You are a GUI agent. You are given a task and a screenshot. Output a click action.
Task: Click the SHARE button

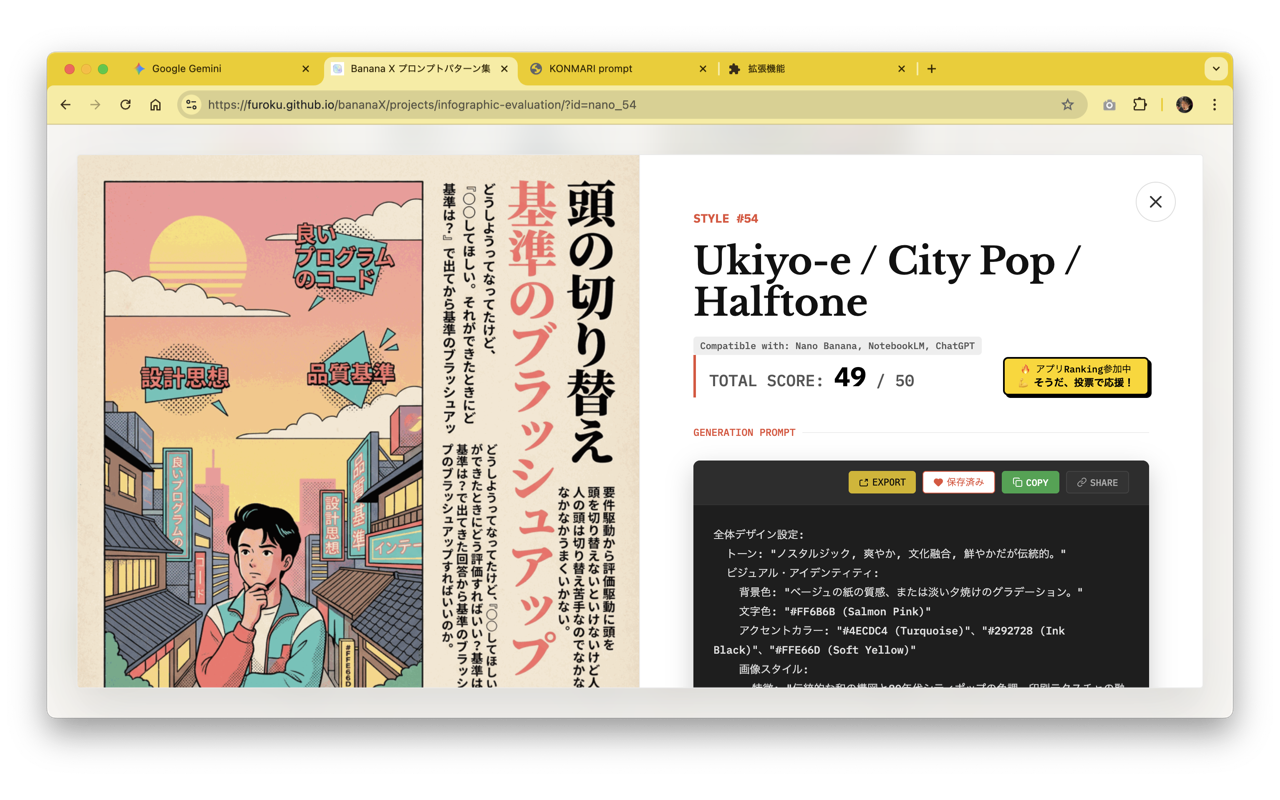click(x=1097, y=482)
